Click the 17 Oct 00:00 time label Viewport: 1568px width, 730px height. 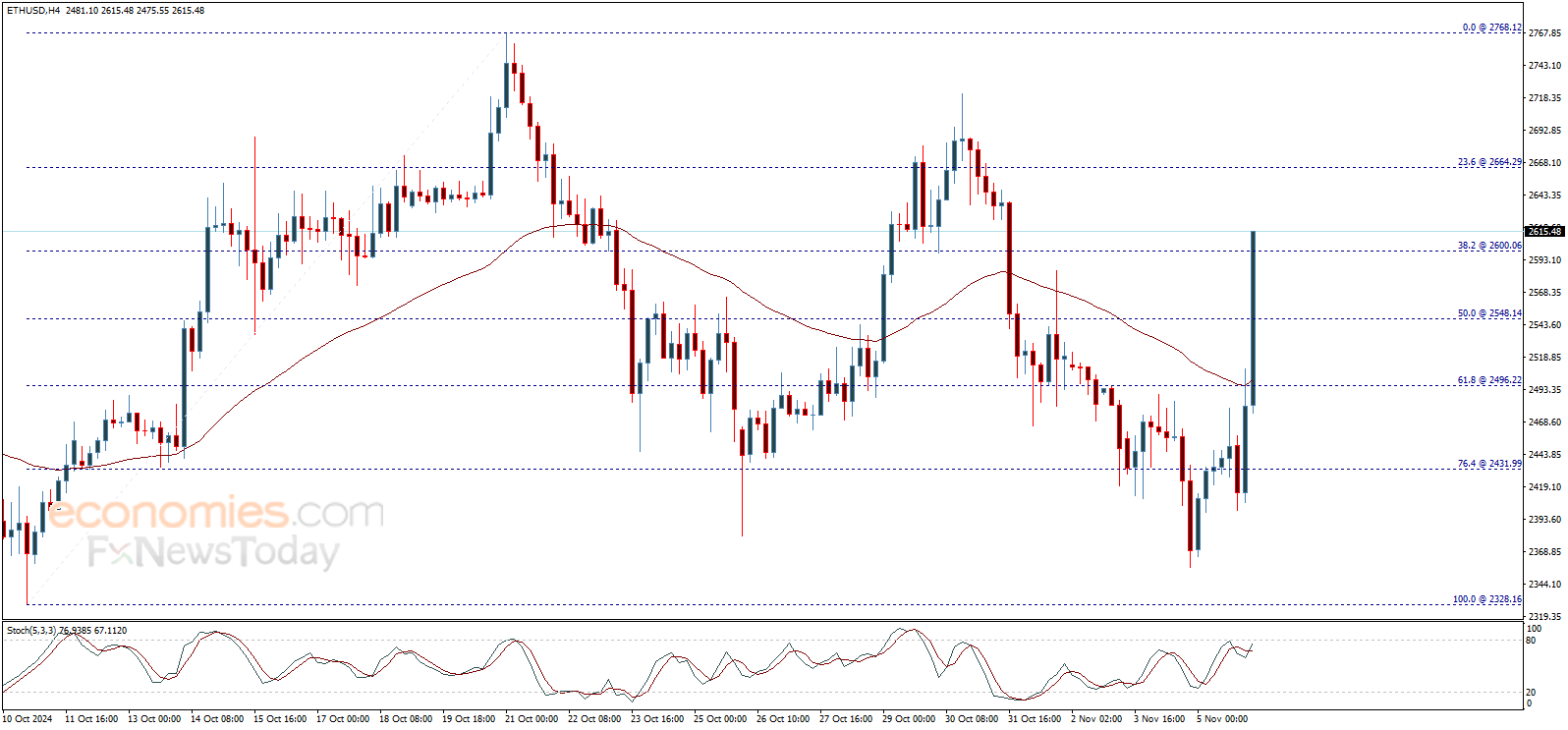pyautogui.click(x=343, y=719)
